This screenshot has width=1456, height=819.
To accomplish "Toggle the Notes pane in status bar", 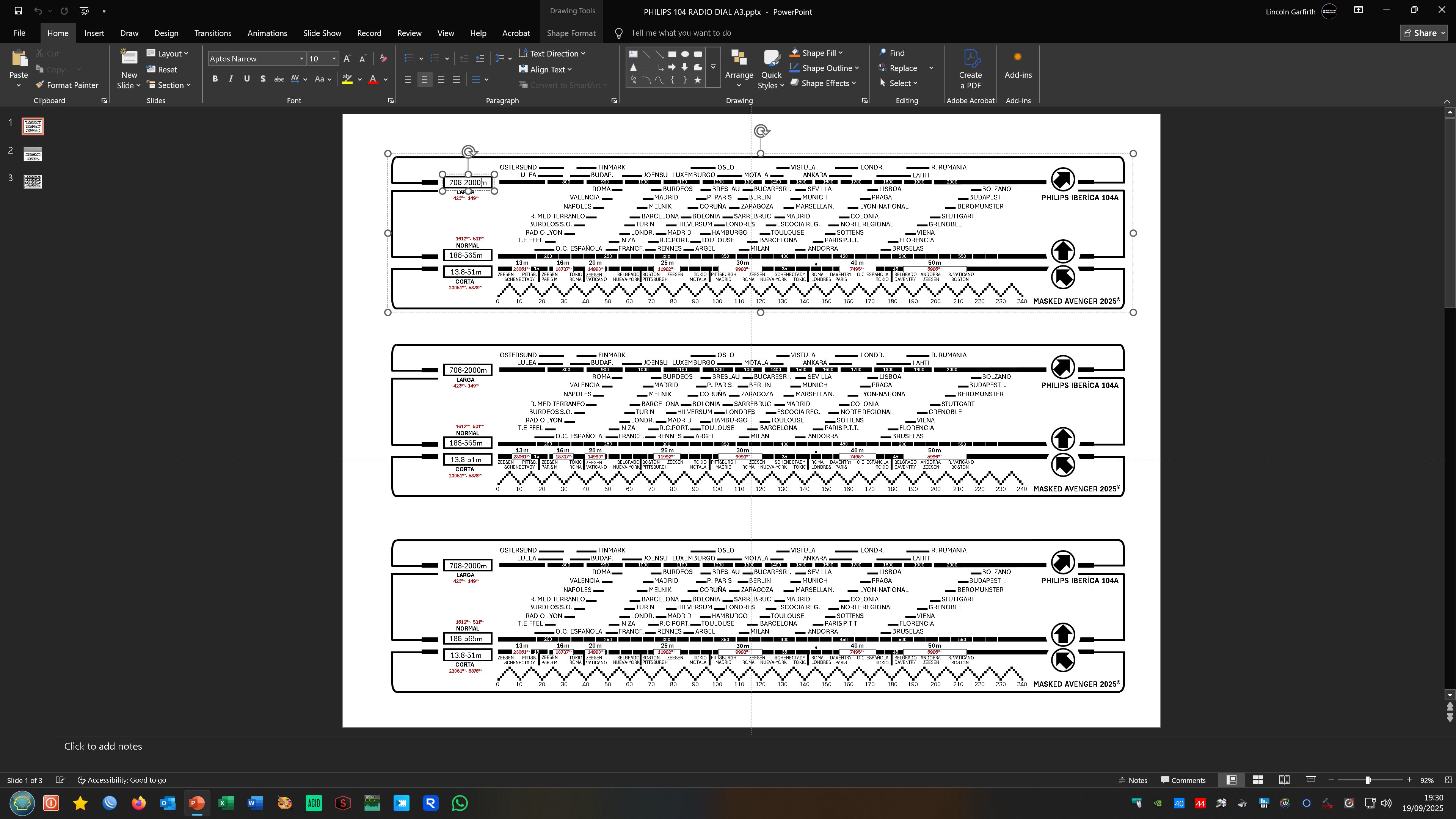I will 1133,780.
